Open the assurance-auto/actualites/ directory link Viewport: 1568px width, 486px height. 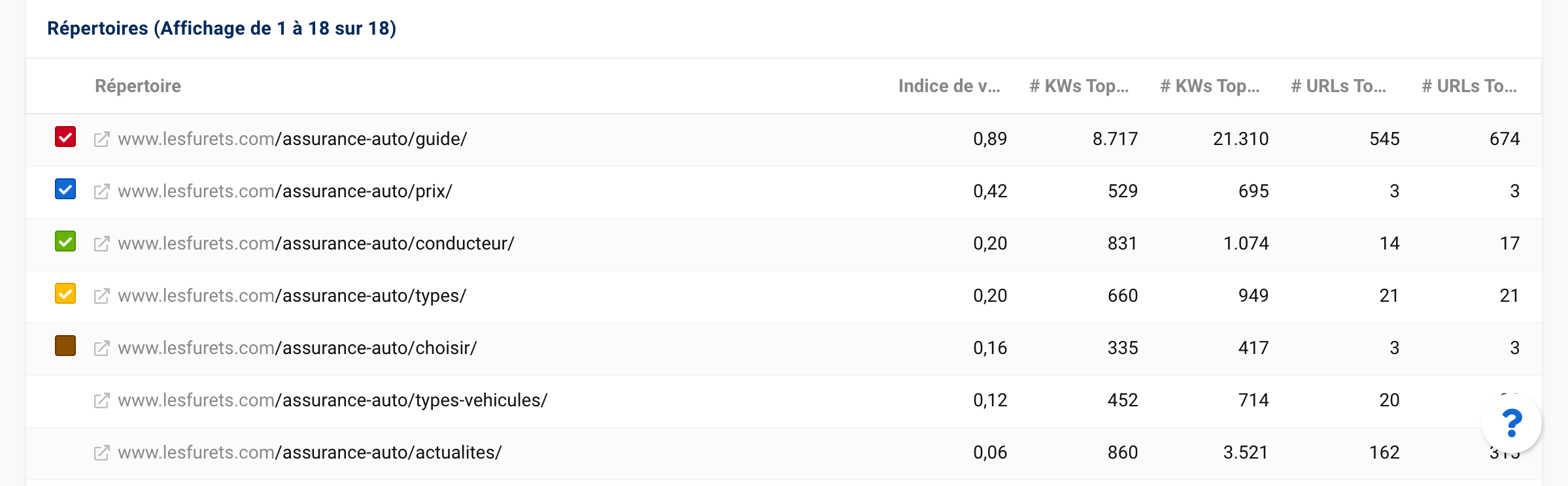[310, 453]
